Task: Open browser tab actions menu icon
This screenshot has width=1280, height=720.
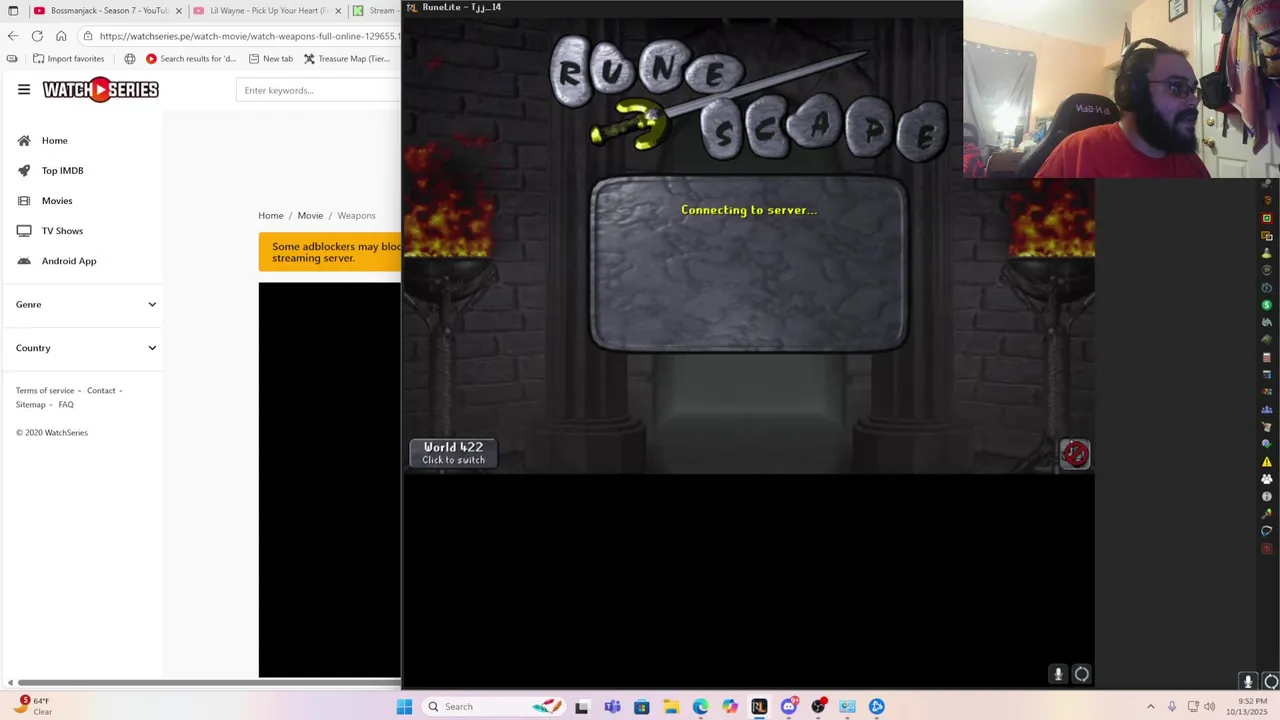Action: [x=13, y=11]
